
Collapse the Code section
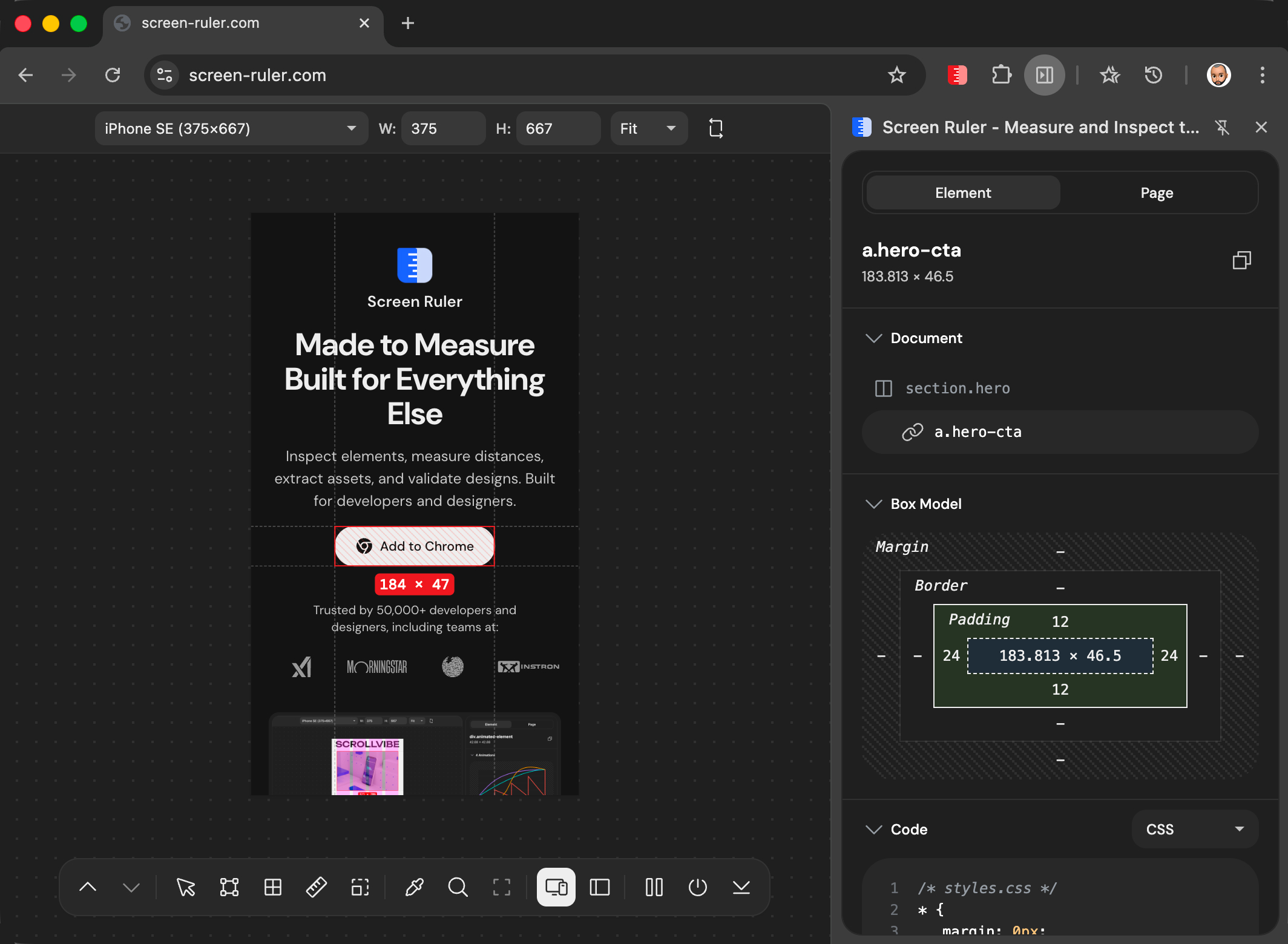click(x=874, y=830)
